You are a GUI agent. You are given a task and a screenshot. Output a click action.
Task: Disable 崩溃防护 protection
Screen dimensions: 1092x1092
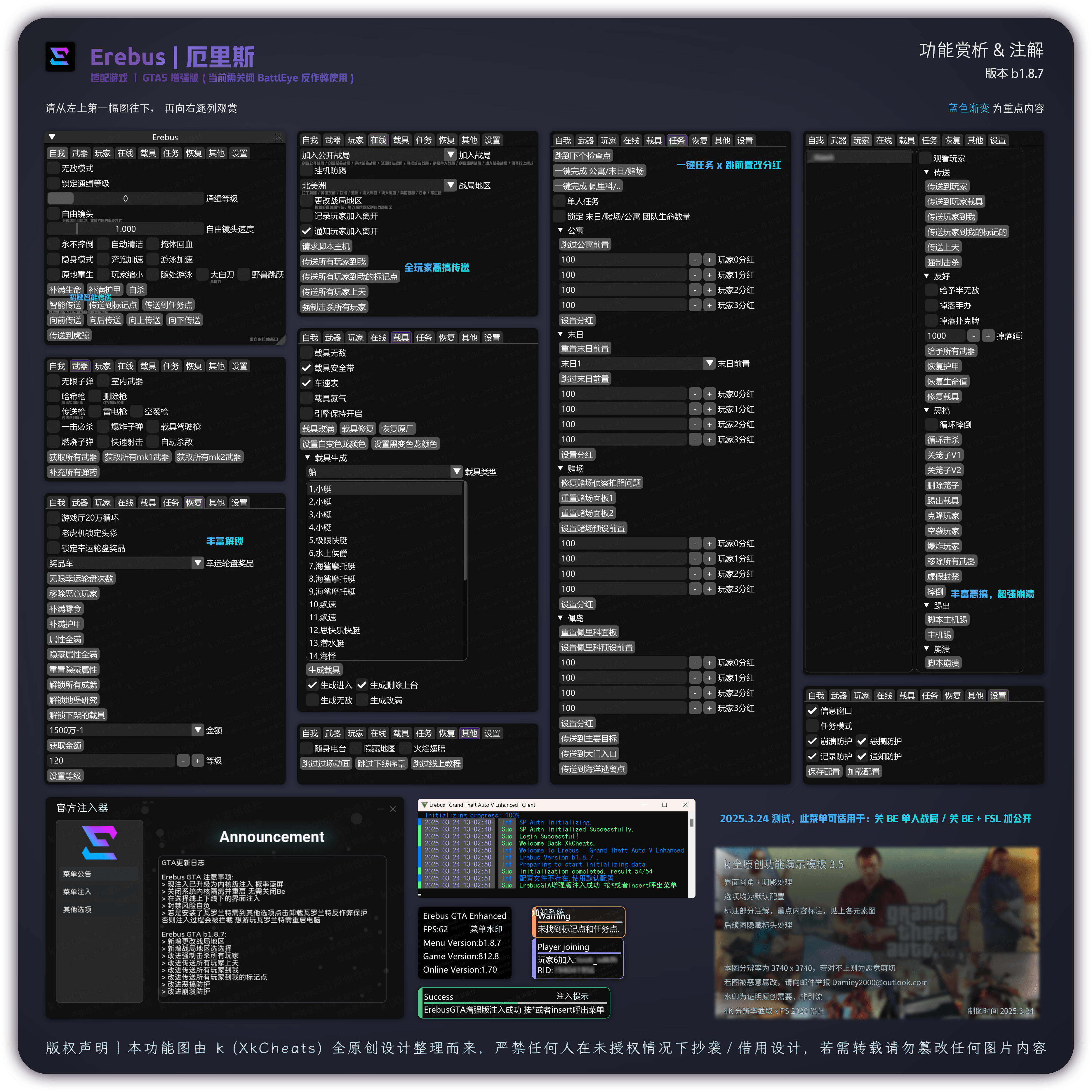point(812,741)
